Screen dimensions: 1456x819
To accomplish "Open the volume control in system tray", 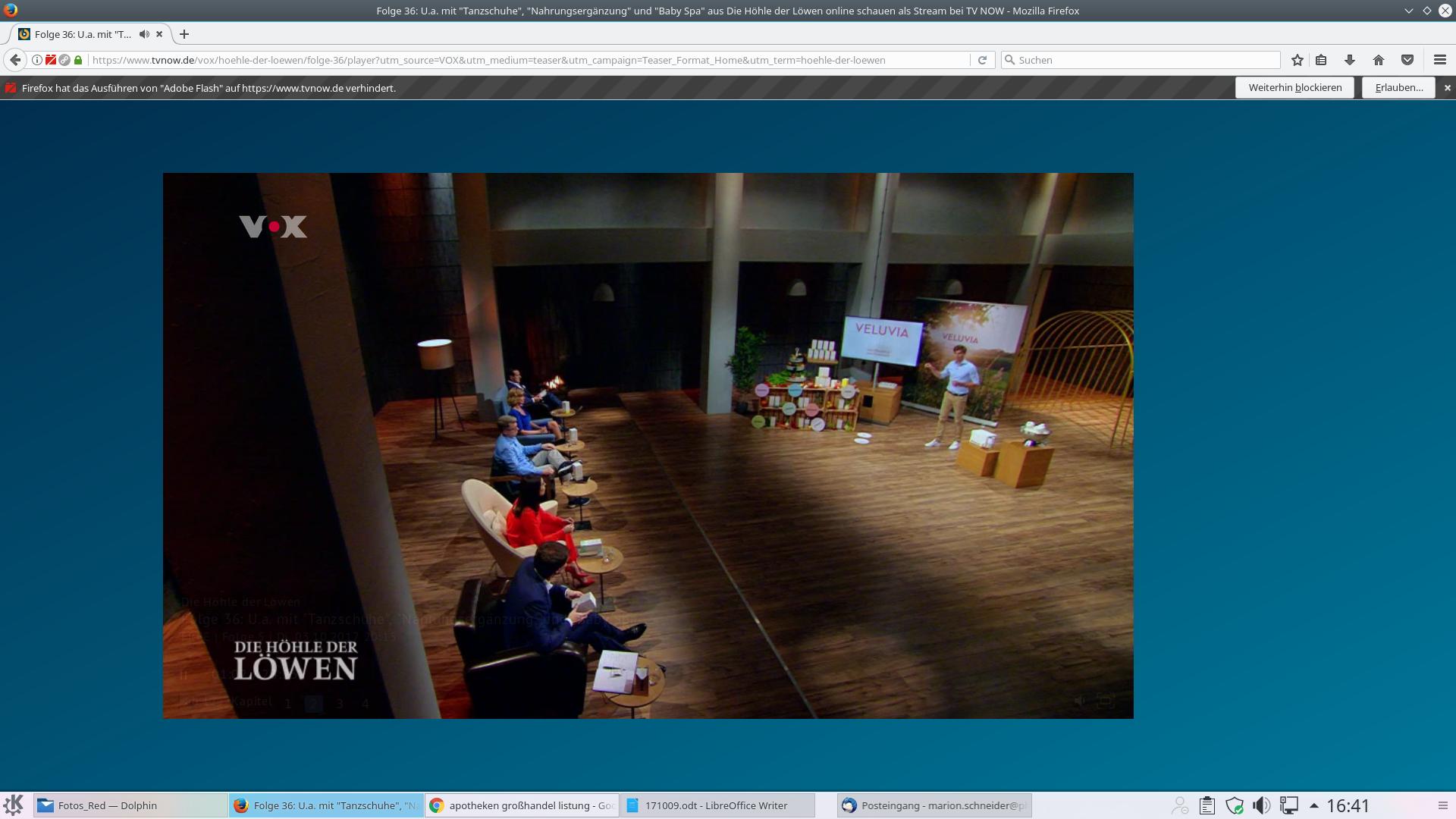I will coord(1261,805).
